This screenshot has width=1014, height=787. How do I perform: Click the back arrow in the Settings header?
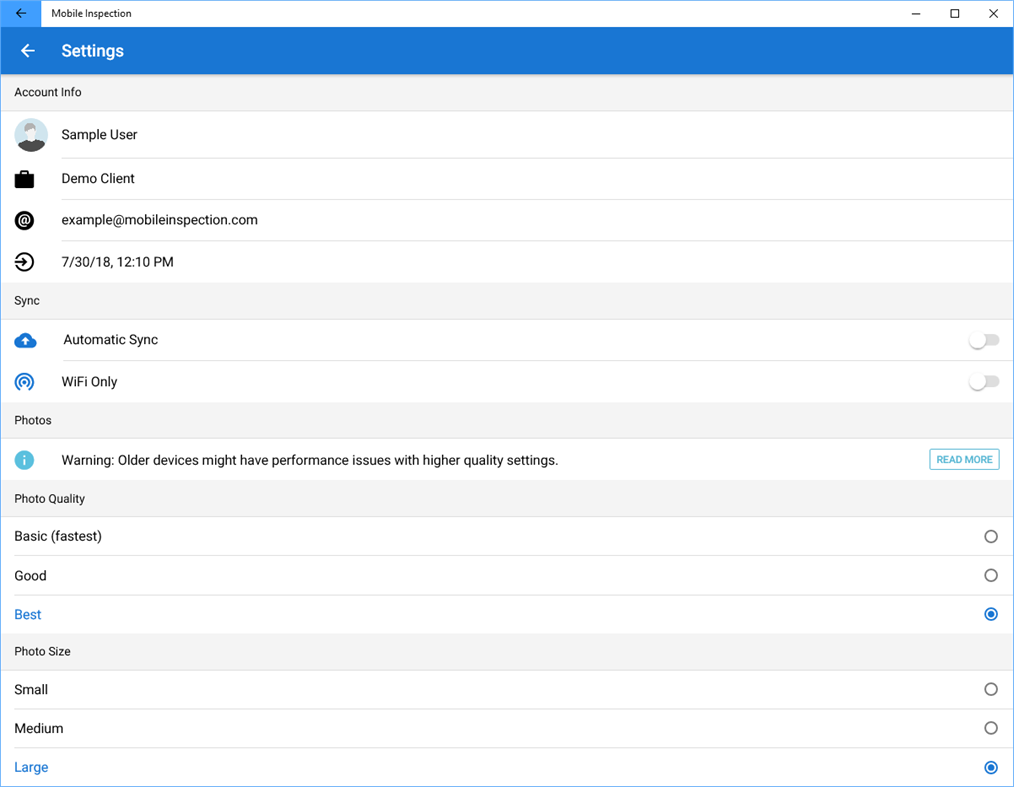click(x=27, y=50)
